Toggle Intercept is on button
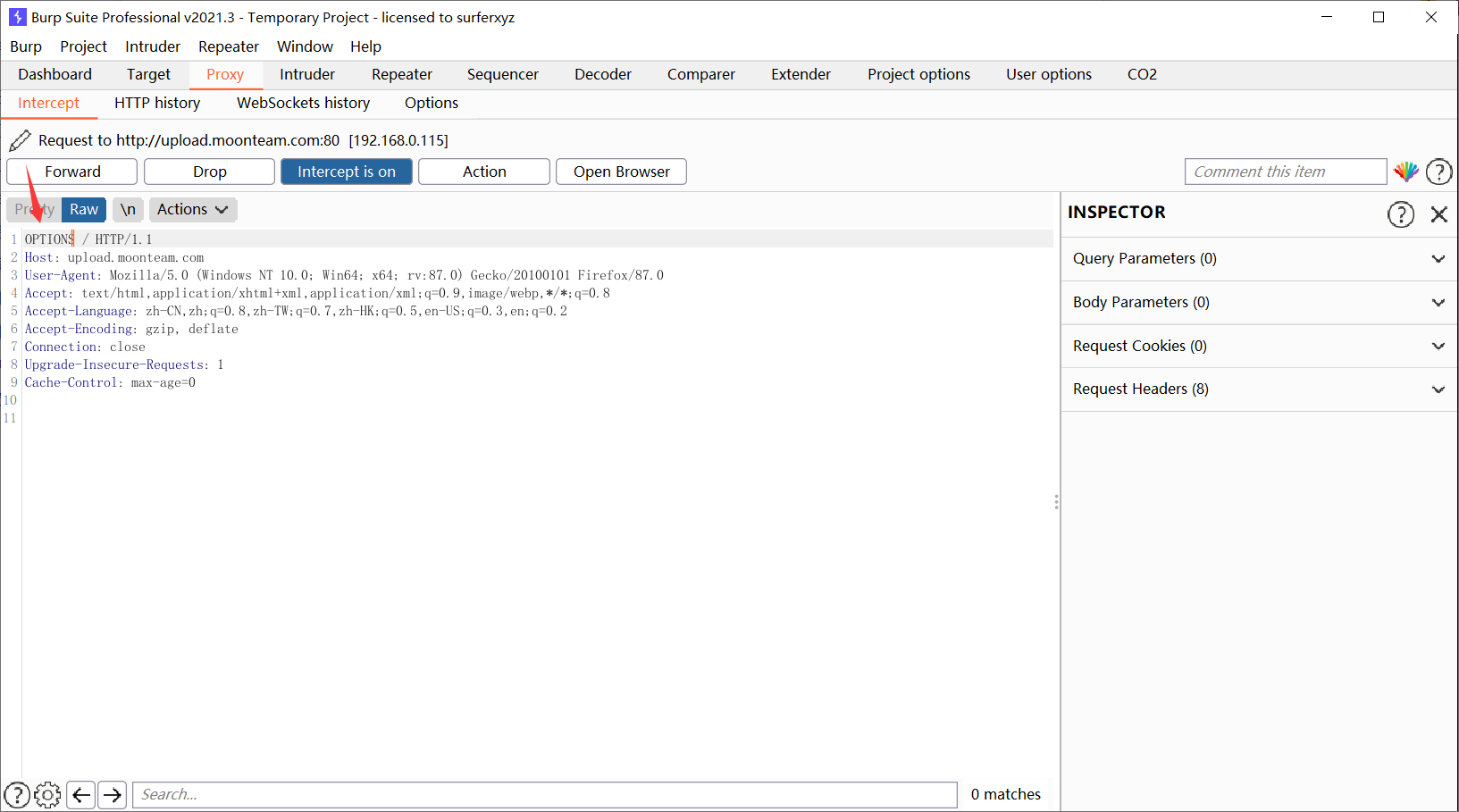The height and width of the screenshot is (812, 1459). click(347, 172)
